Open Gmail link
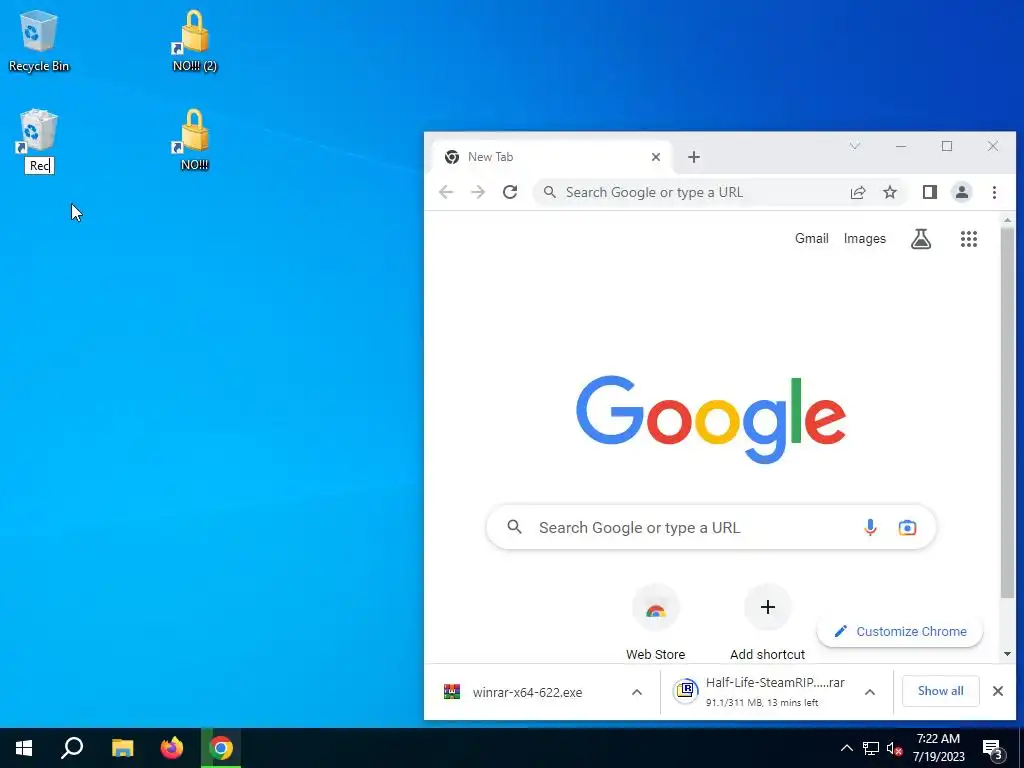This screenshot has height=768, width=1024. click(x=811, y=238)
